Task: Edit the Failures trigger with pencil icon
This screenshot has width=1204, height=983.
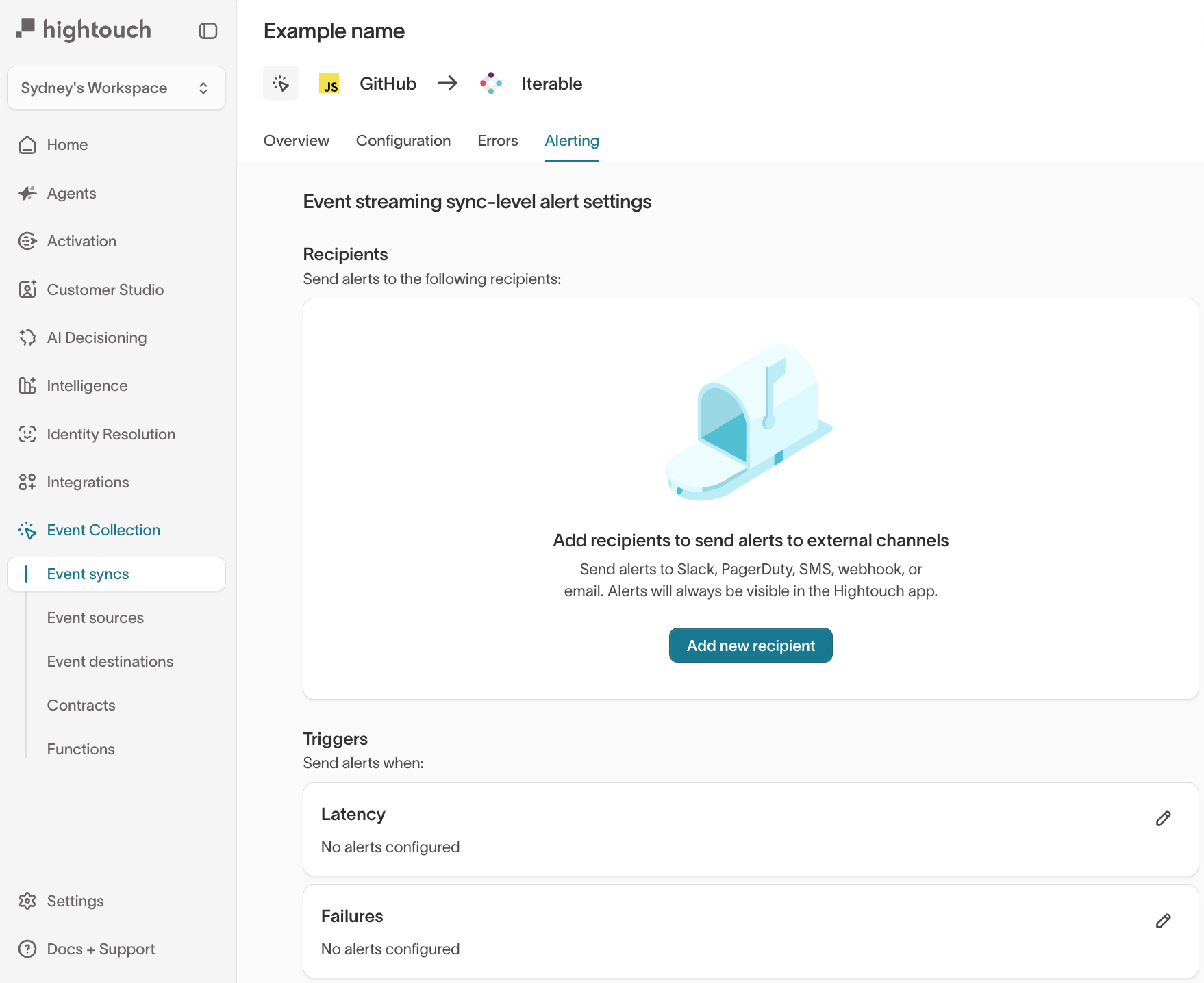Action: [1164, 920]
